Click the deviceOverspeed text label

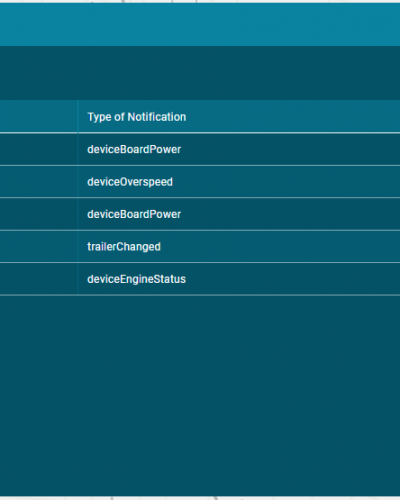point(130,182)
